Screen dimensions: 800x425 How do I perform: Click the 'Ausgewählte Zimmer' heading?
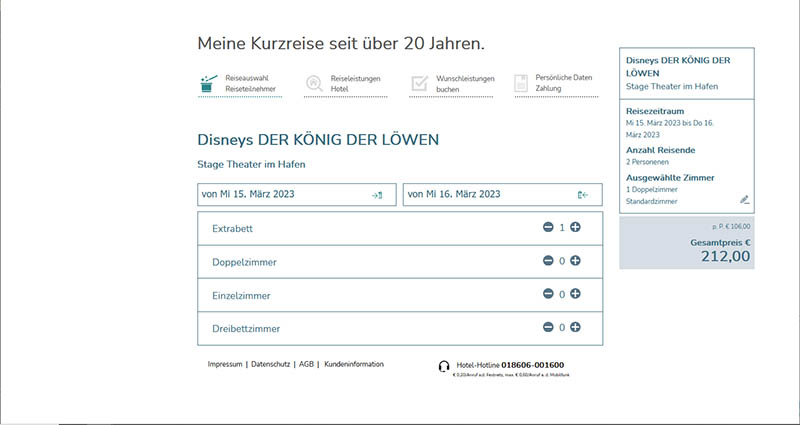(670, 178)
